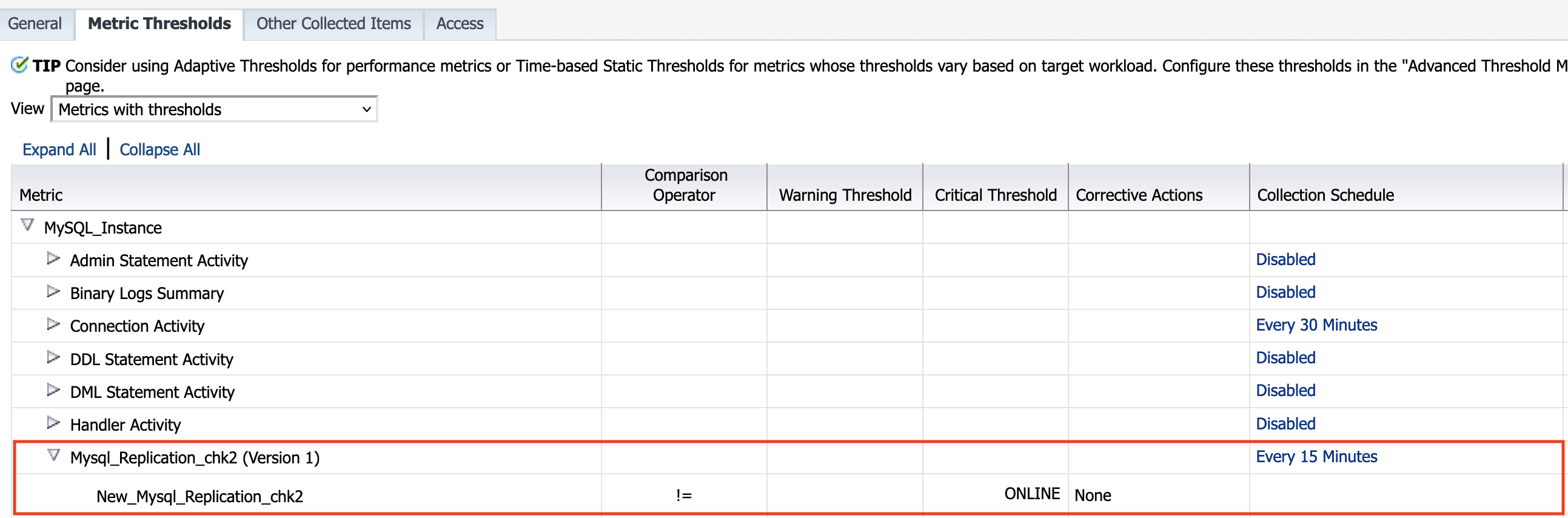Collapse Mysql_Replication_chk2 (Version 1) node
Image resolution: width=1568 pixels, height=518 pixels.
pos(53,456)
